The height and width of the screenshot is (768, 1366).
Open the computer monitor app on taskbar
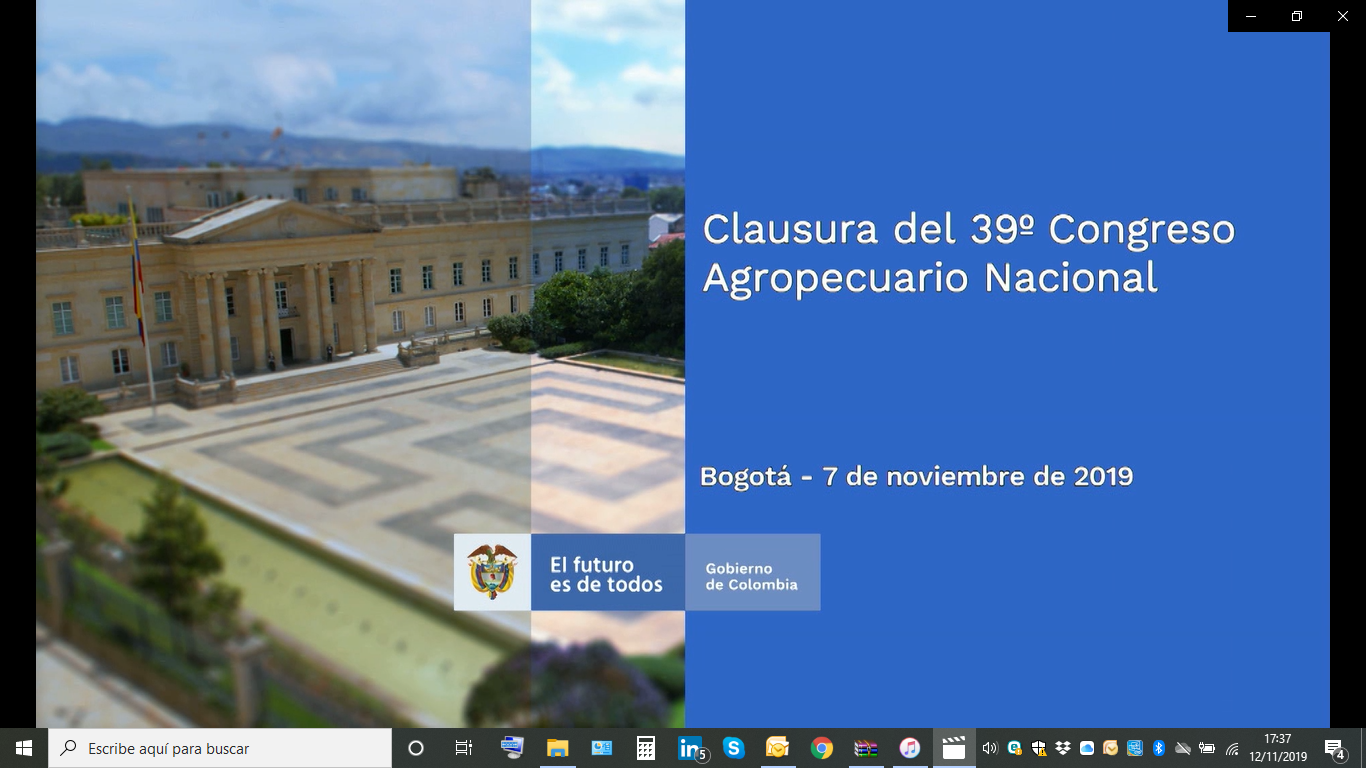(512, 748)
